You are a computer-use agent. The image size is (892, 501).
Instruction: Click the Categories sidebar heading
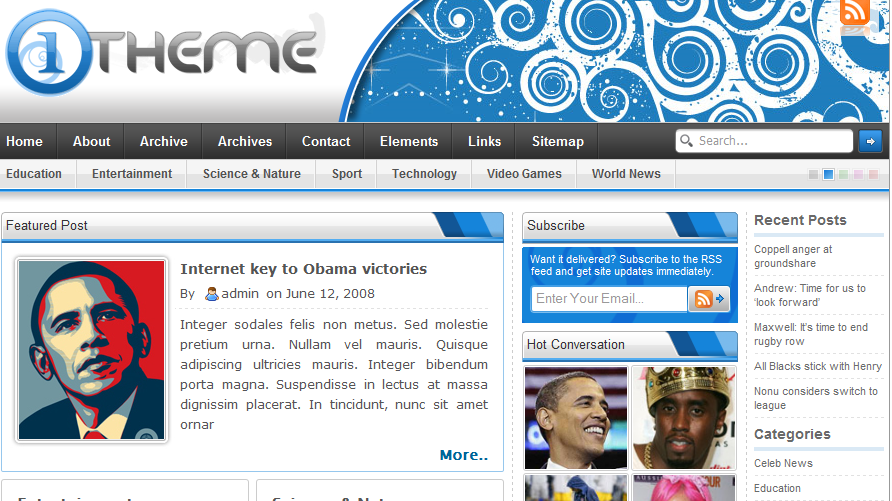point(792,434)
